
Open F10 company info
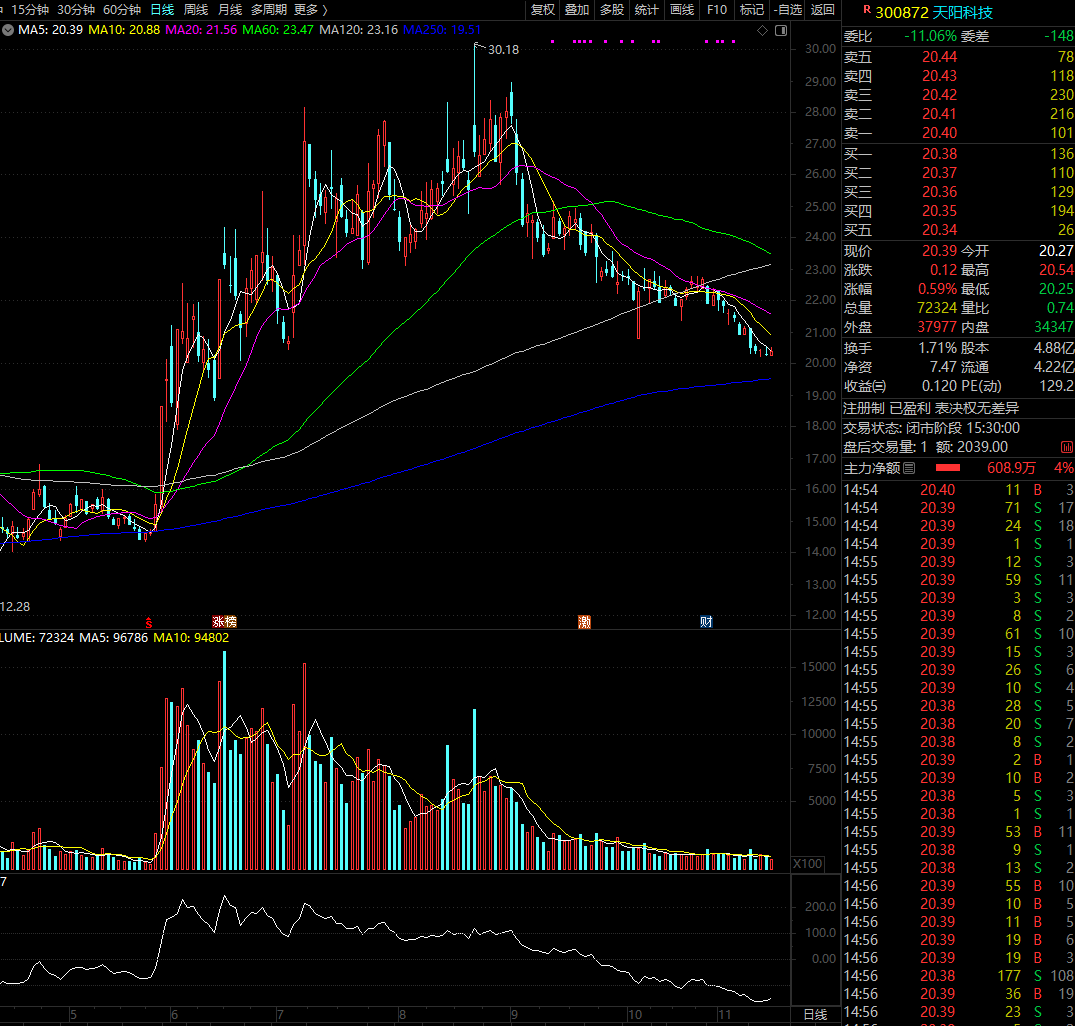click(716, 10)
